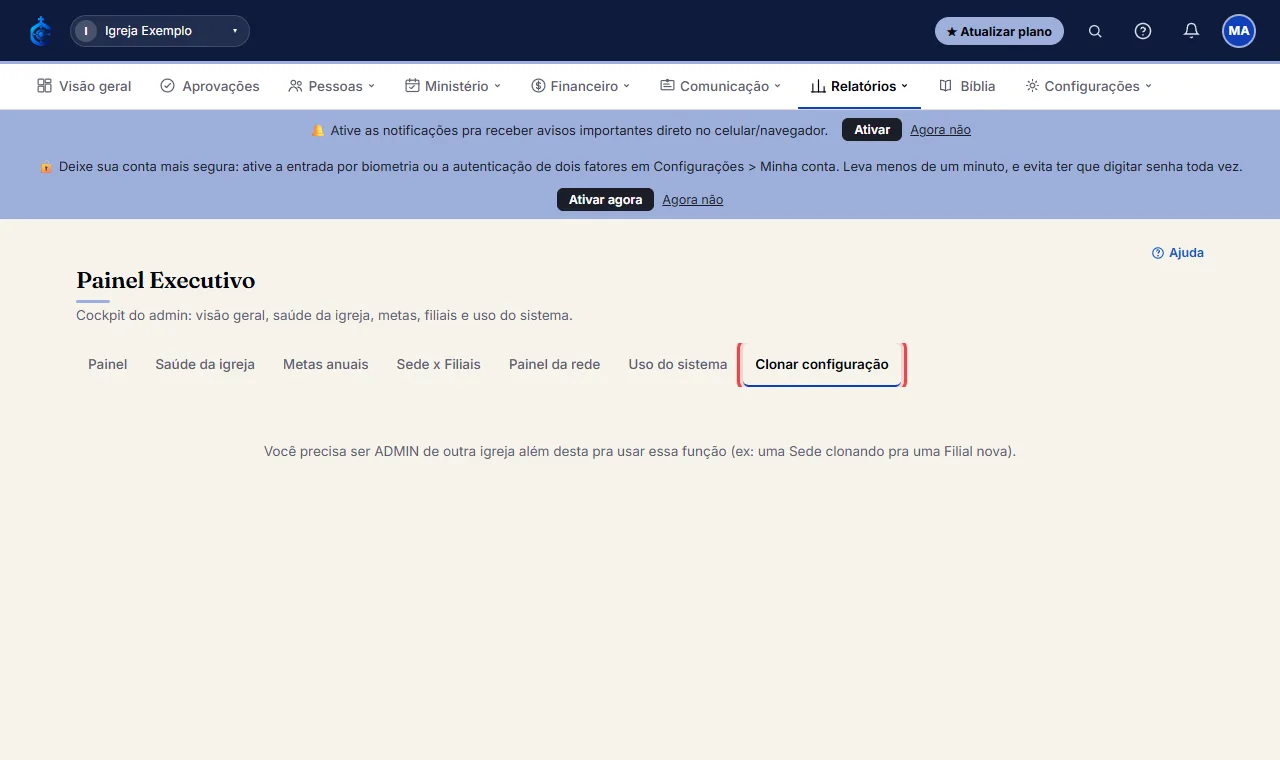Screen dimensions: 1280x760
Task: Open Bíblia in the navigation bar
Action: pyautogui.click(x=967, y=86)
